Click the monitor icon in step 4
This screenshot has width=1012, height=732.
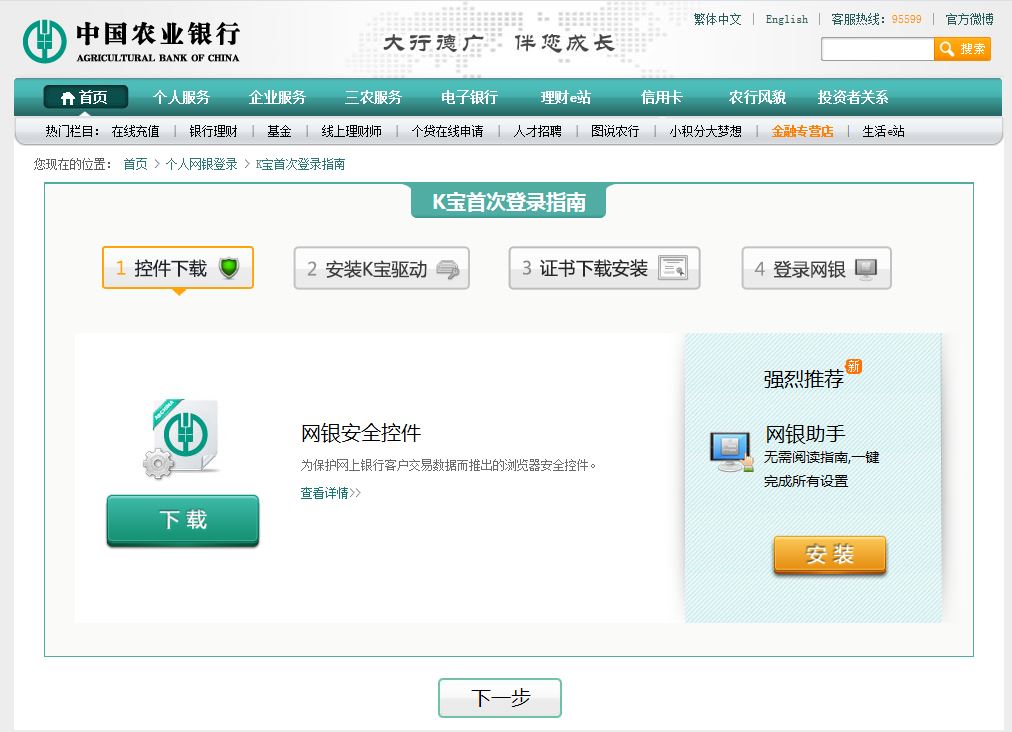[x=866, y=269]
